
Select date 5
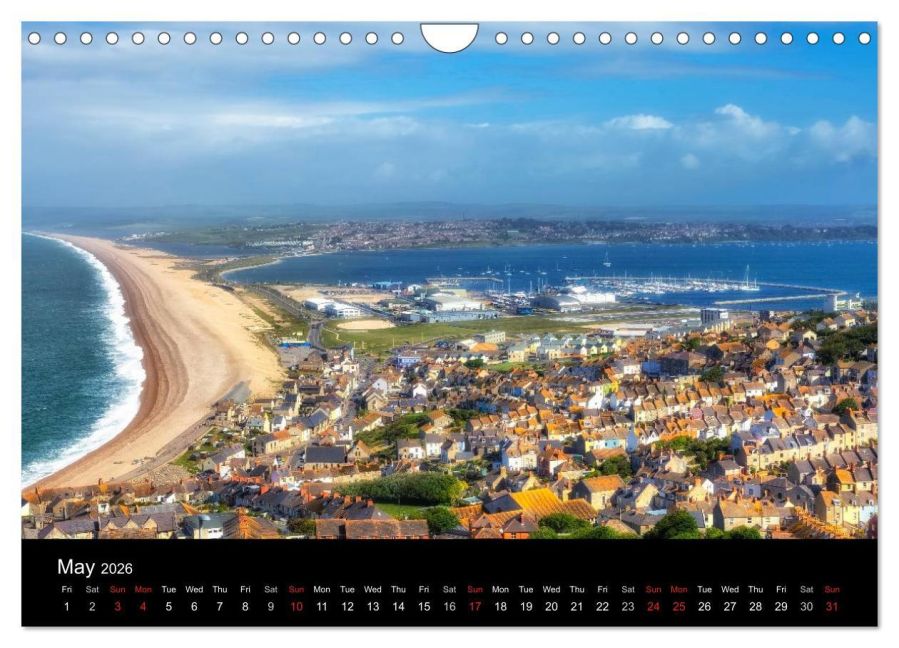click(x=169, y=607)
